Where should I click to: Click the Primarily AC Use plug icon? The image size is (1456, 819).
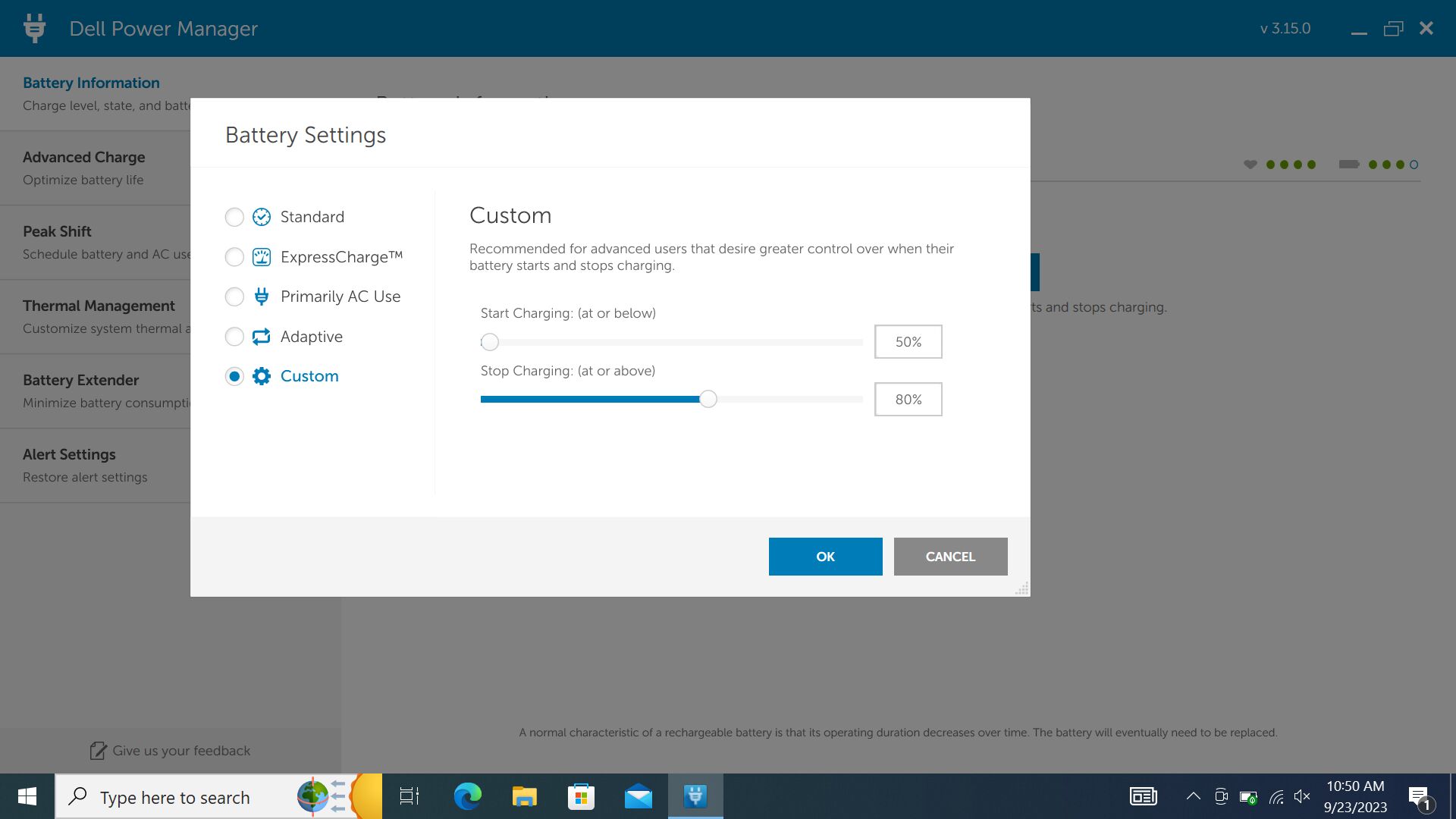tap(261, 297)
